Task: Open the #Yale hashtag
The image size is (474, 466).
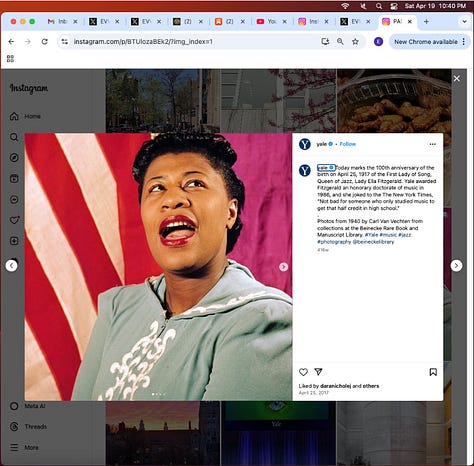Action: tap(371, 235)
